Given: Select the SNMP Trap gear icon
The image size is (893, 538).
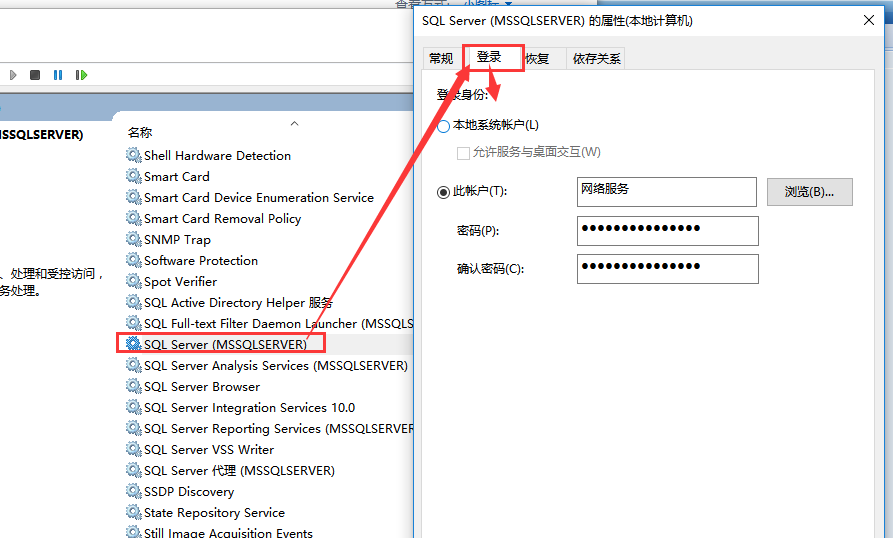Looking at the screenshot, I should pyautogui.click(x=134, y=239).
